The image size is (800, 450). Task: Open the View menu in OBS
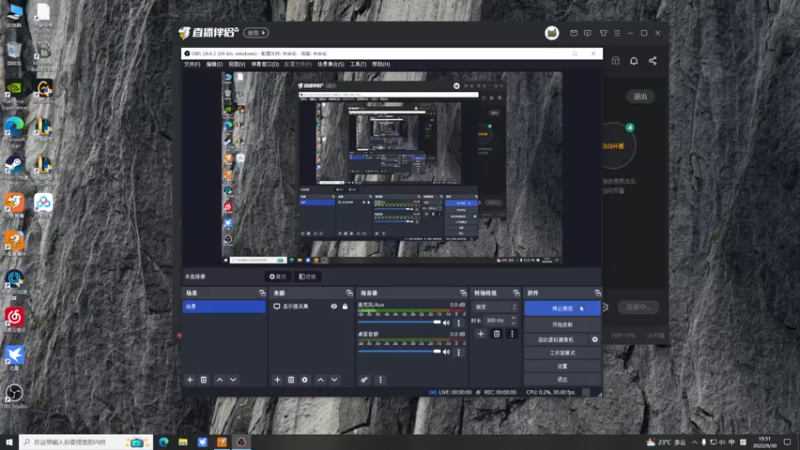[x=237, y=64]
